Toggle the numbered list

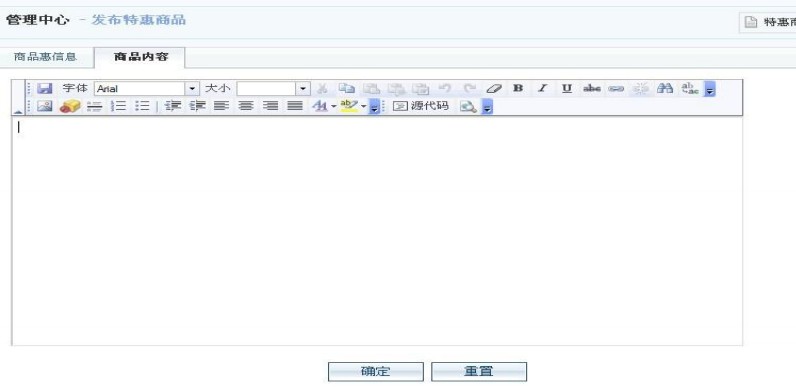pos(119,106)
